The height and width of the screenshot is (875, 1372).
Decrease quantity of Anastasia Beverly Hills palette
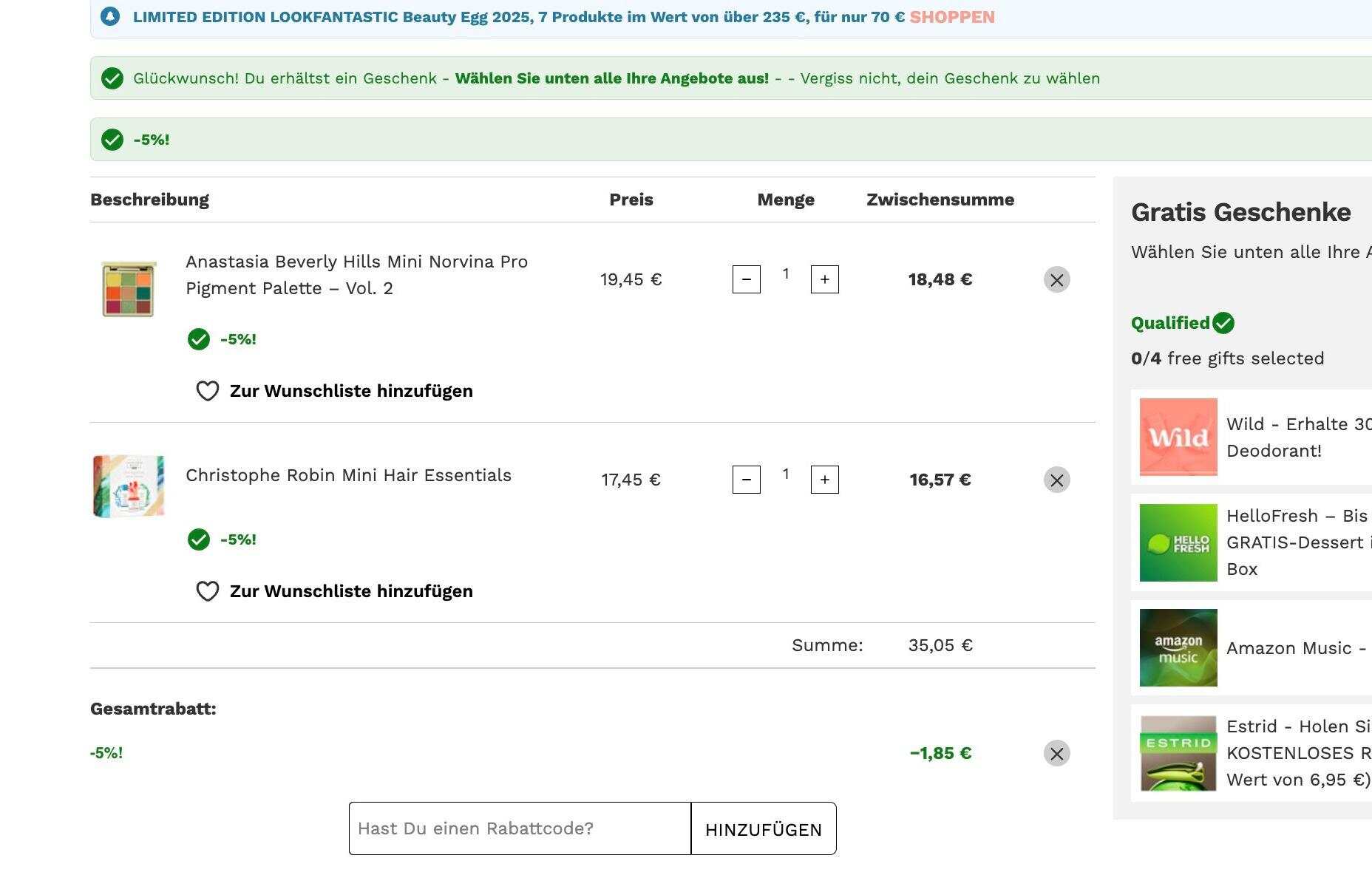click(x=747, y=279)
